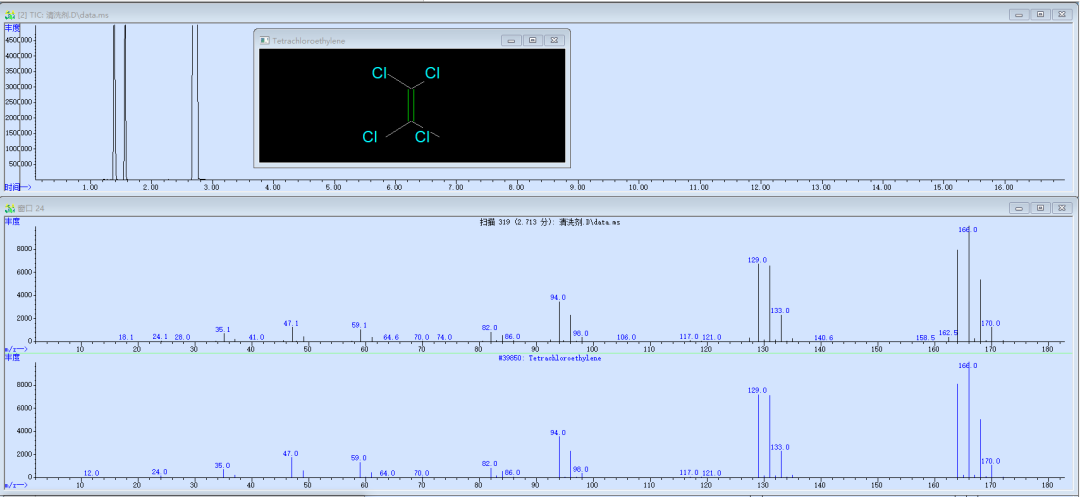The image size is (1080, 497).
Task: Click the 94.0 peak in the library spectrum
Action: [x=559, y=457]
